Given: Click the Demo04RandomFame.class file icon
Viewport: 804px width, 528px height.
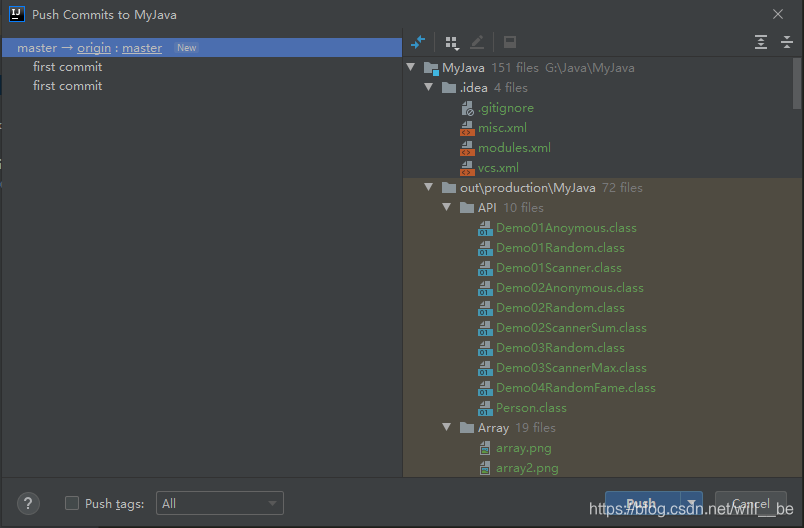Looking at the screenshot, I should coord(485,388).
